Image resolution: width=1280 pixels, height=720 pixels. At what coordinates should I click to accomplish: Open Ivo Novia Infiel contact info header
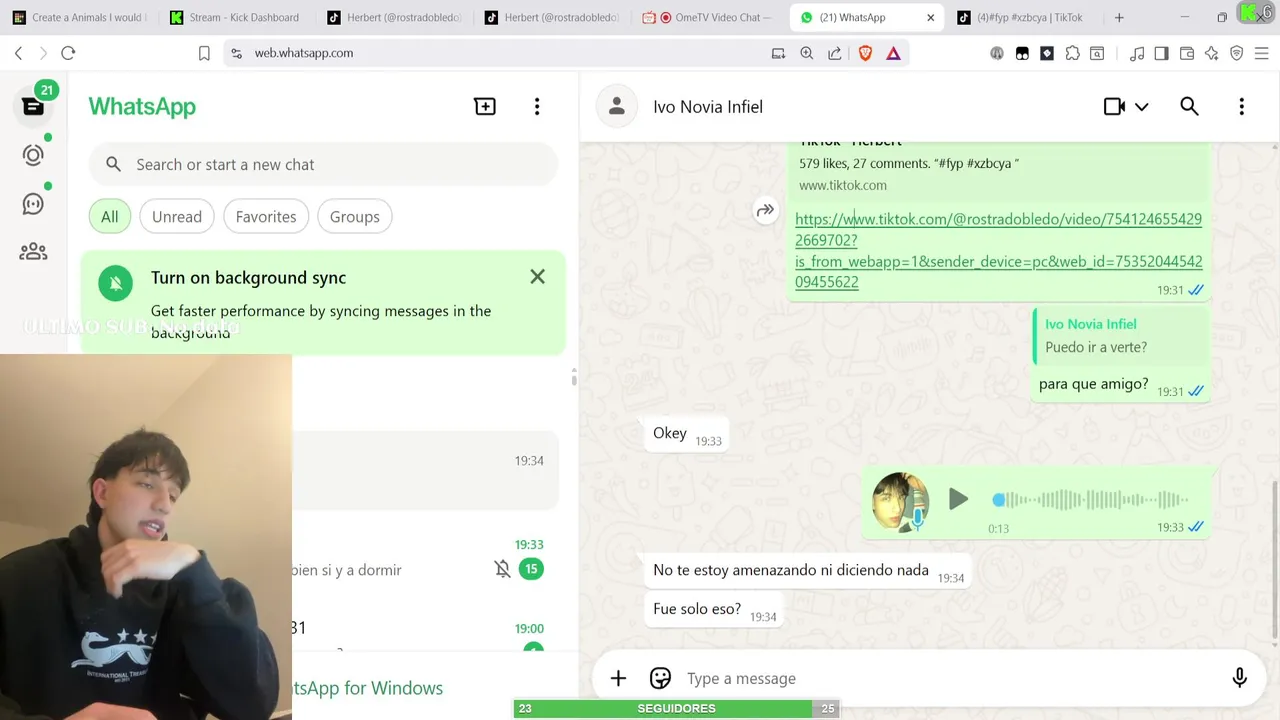tap(708, 106)
